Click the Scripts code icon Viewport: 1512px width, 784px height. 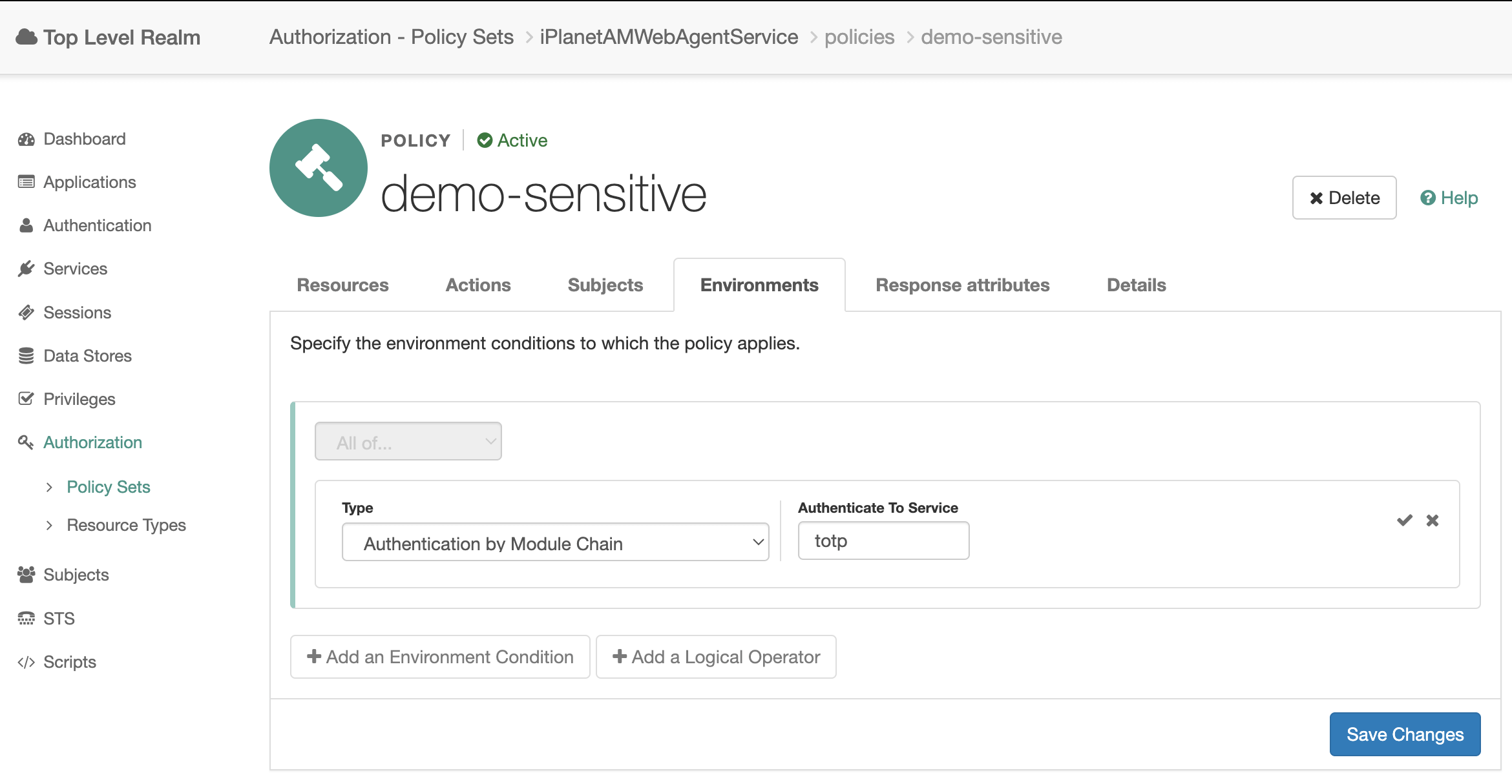tap(26, 662)
